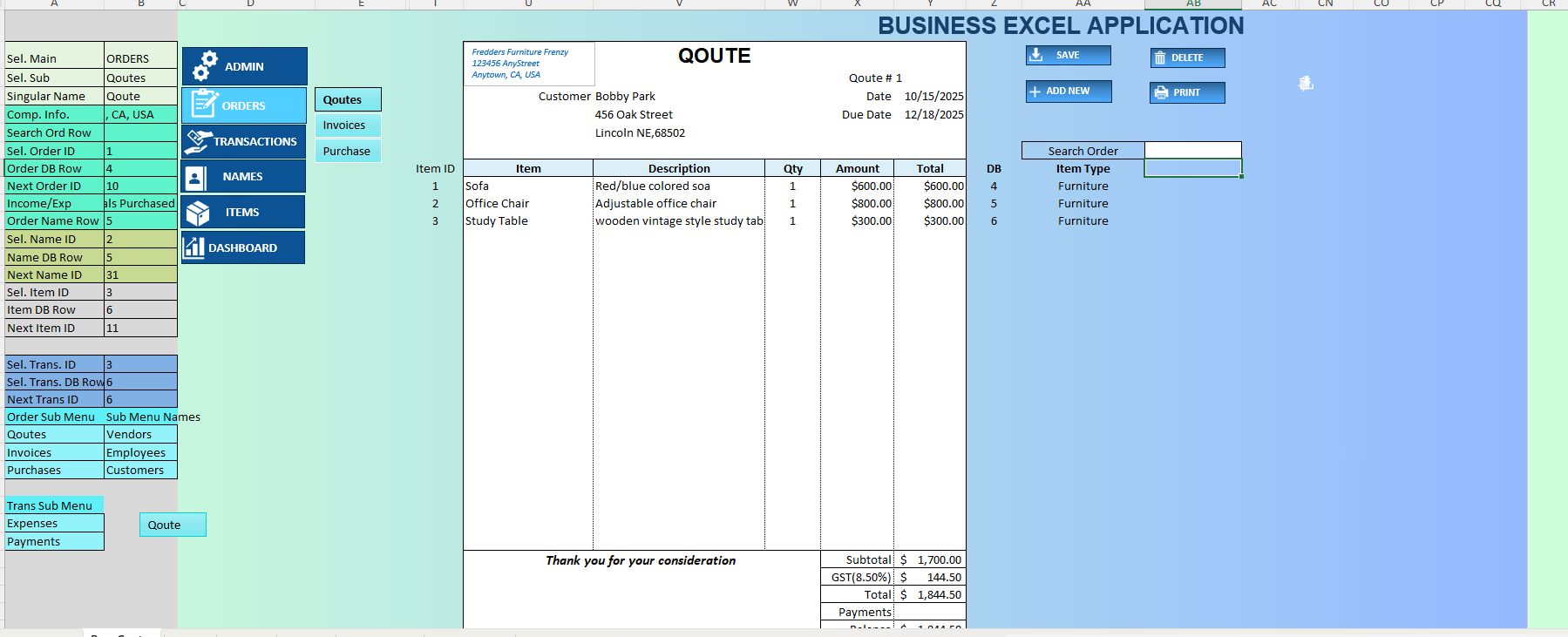
Task: Switch to the Qoutes sub menu
Action: (x=348, y=99)
